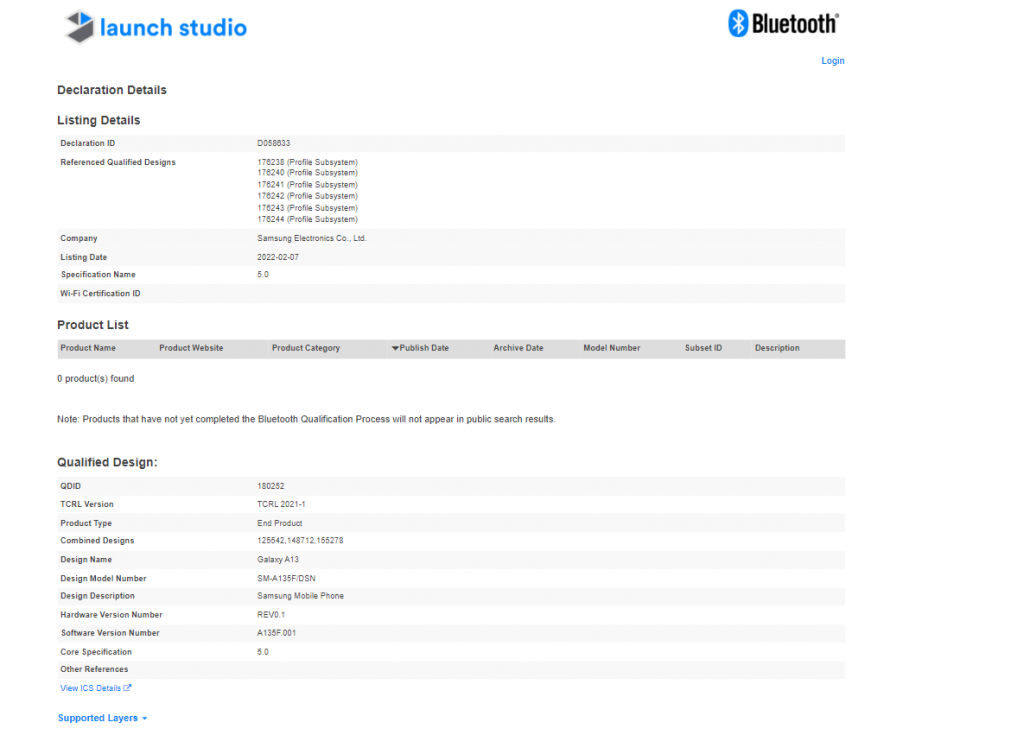Open the Supported Layers dropdown arrow
The width and height of the screenshot is (1024, 735).
[144, 717]
